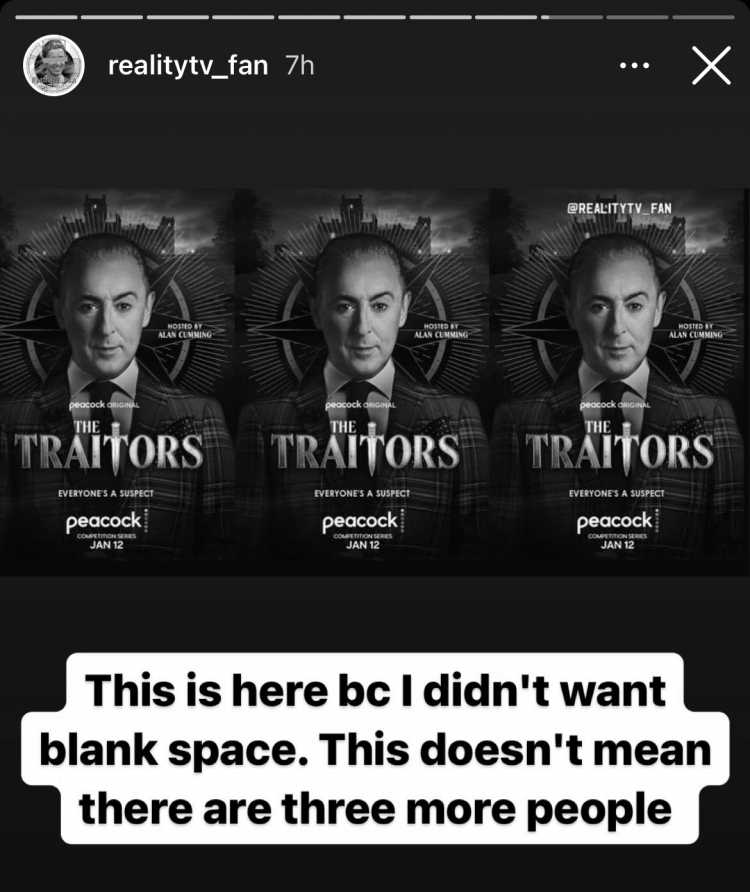Tap the middle Traitors poster

point(362,382)
